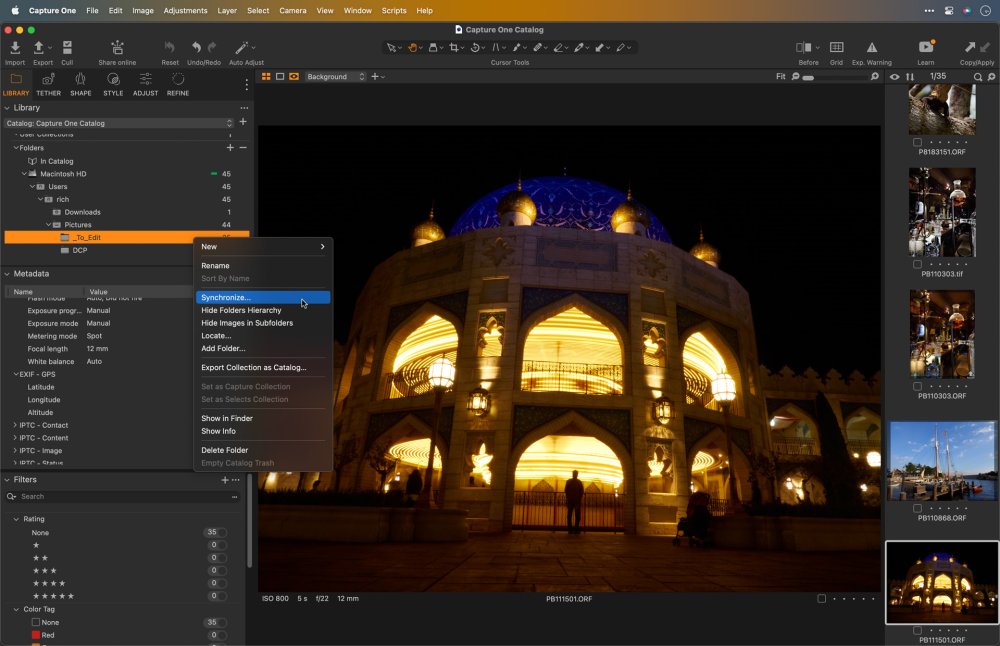Click the Import icon in toolbar
The image size is (1000, 646).
click(x=15, y=48)
